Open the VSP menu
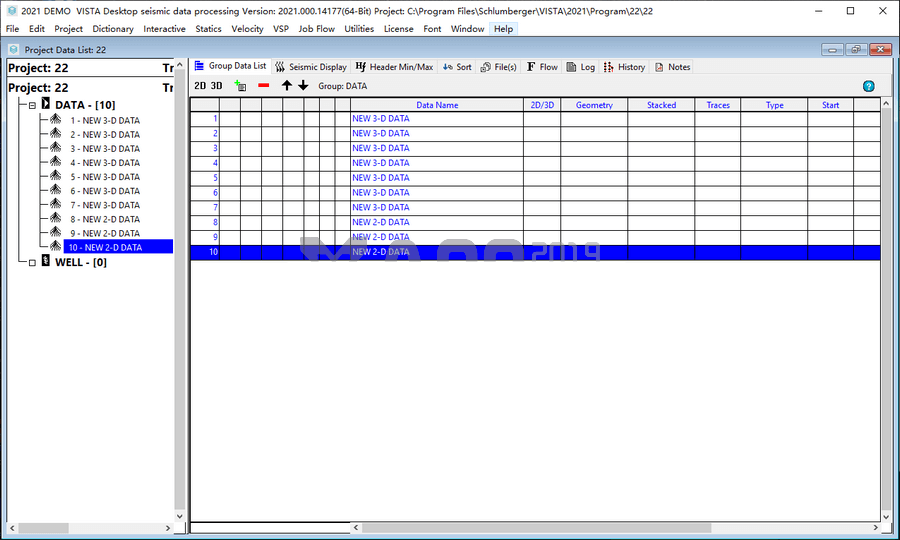The image size is (900, 540). 281,29
